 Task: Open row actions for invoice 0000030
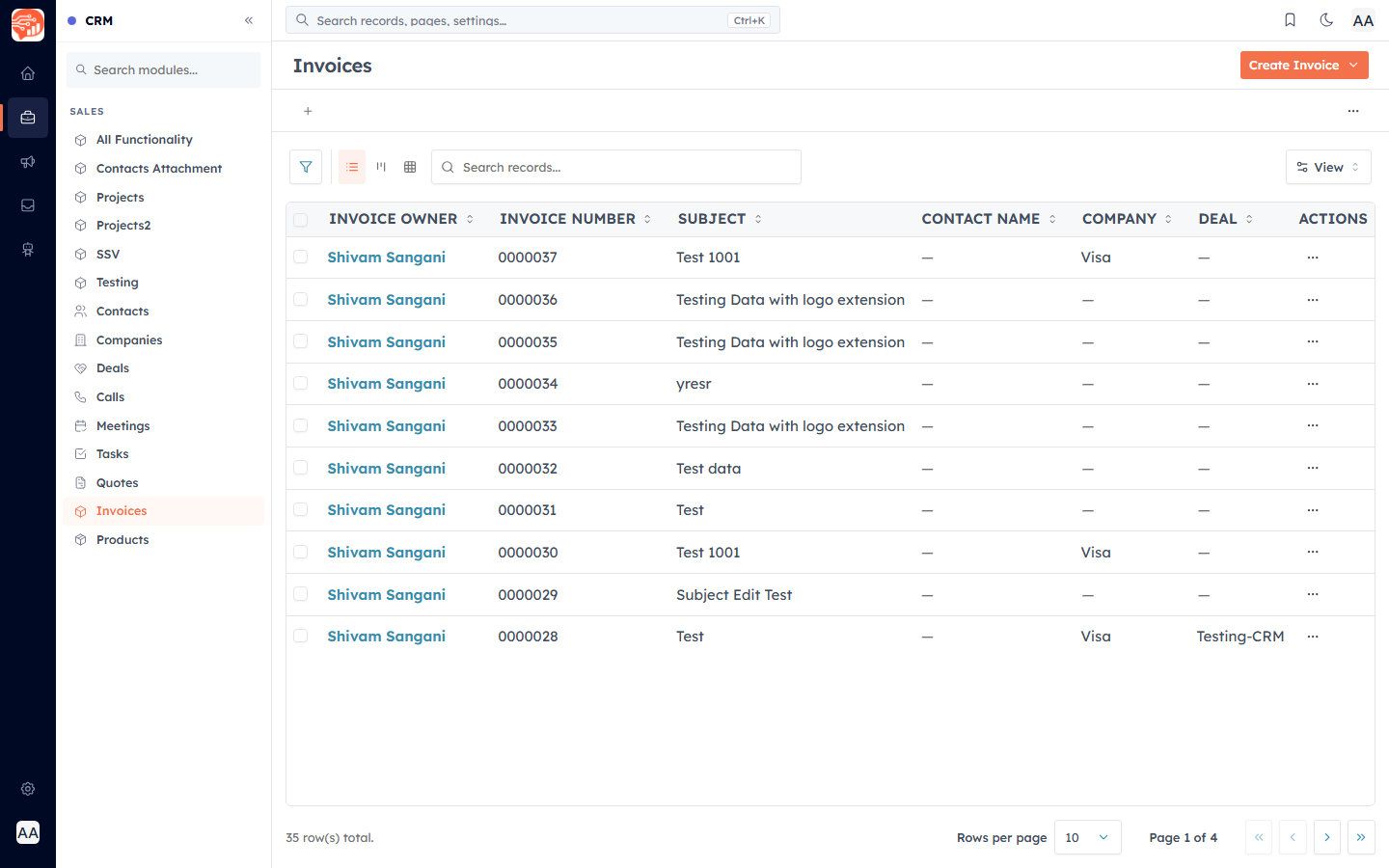pos(1313,552)
